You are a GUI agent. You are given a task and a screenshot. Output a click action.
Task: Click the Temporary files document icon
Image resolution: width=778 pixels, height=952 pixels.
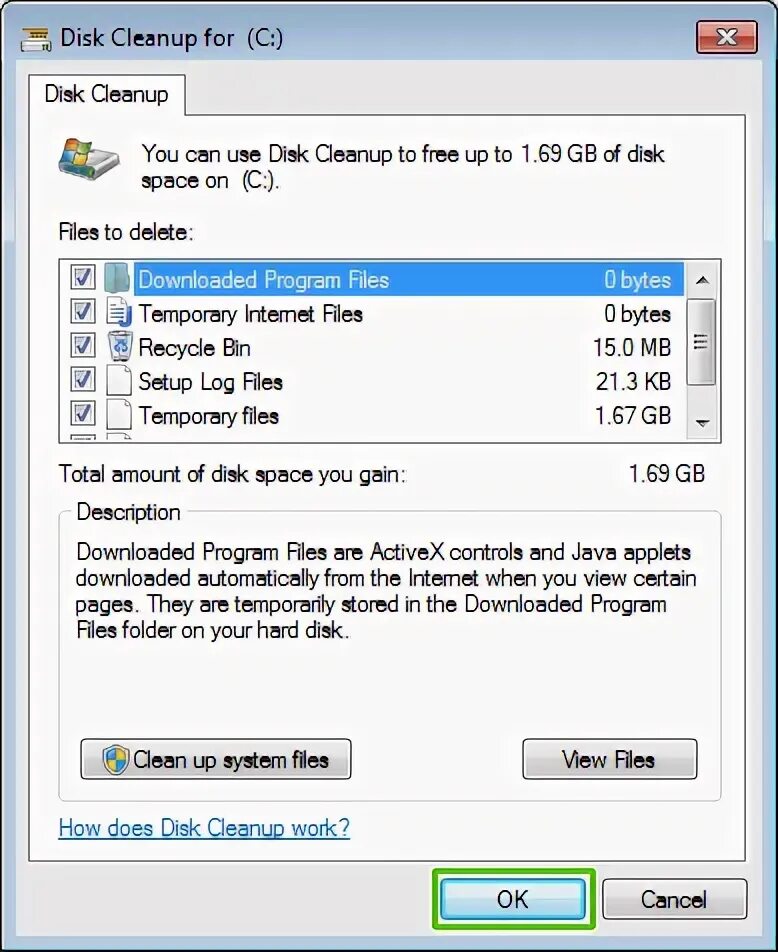point(119,415)
